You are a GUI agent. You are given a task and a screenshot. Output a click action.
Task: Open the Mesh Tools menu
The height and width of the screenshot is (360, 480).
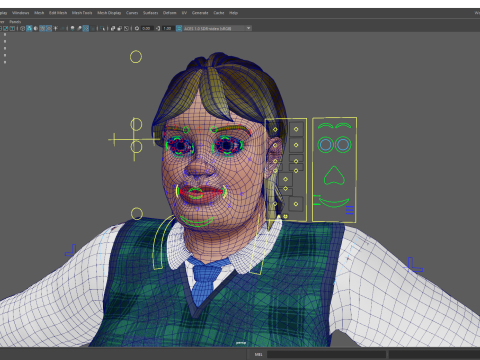[x=82, y=13]
